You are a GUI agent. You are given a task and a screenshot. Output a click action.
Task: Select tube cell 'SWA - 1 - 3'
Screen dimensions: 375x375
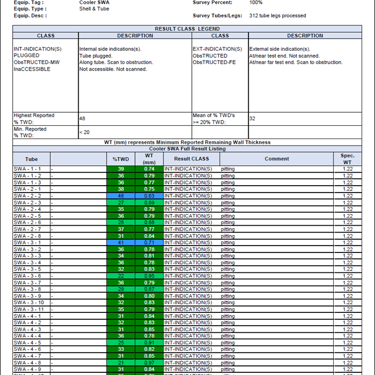pyautogui.click(x=32, y=182)
